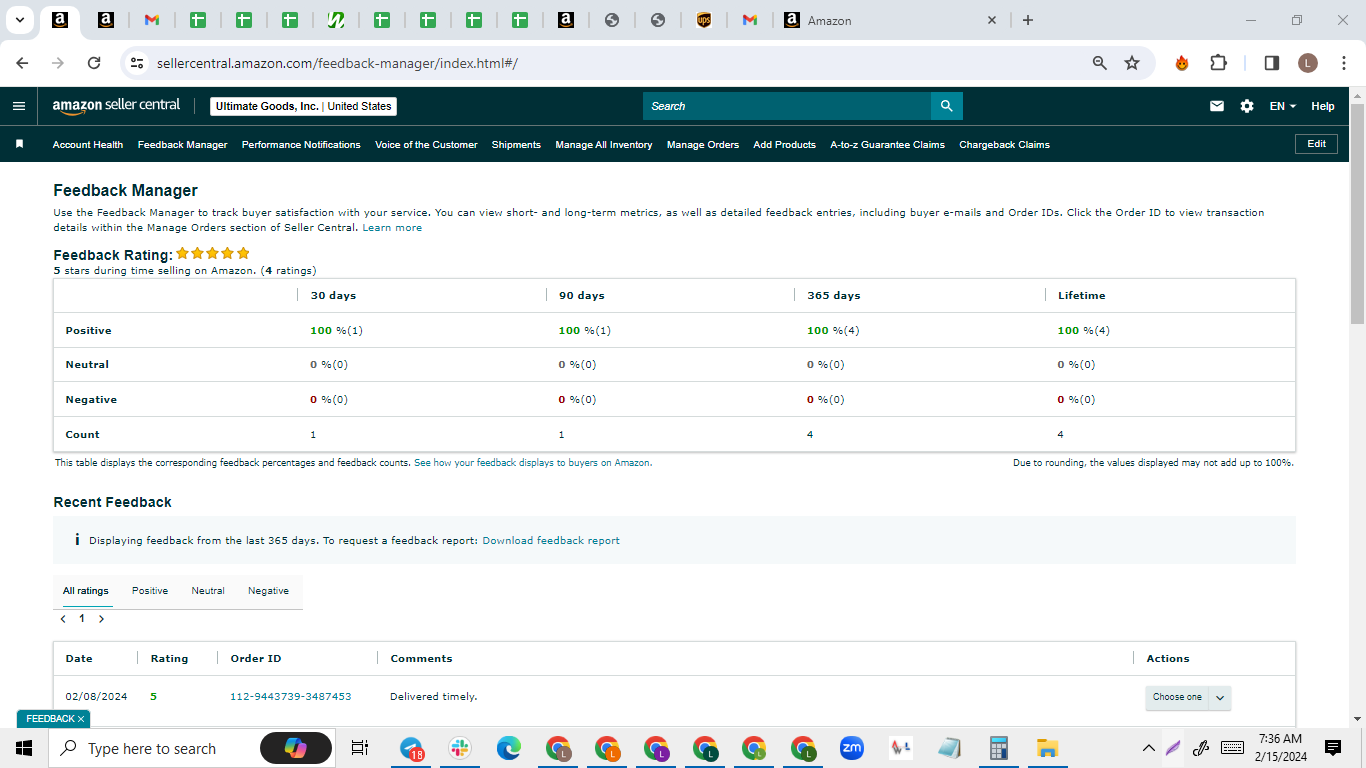
Task: Open Performance Notifications menu item
Action: pos(301,145)
